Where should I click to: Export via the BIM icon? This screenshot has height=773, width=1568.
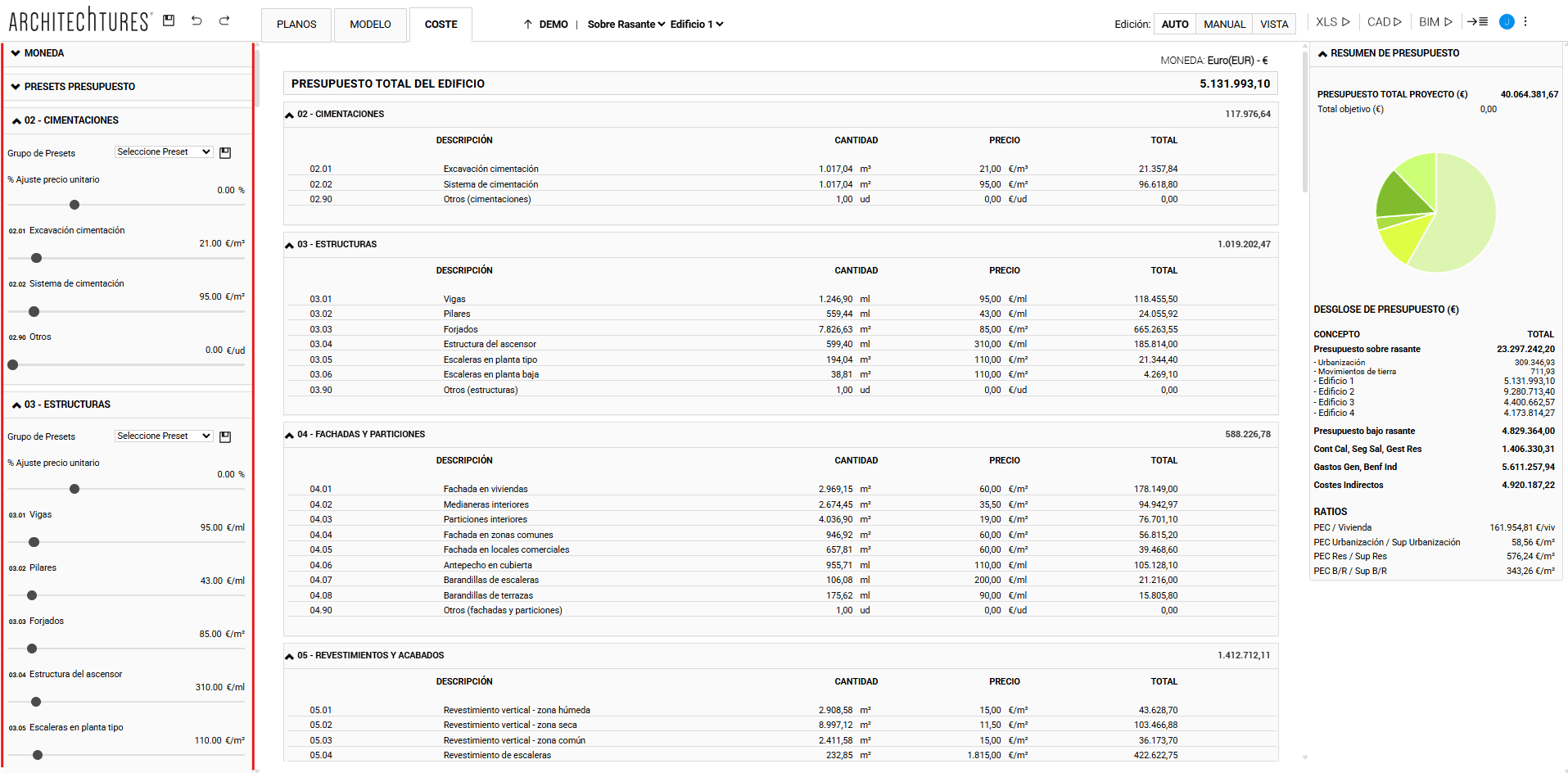[1435, 22]
